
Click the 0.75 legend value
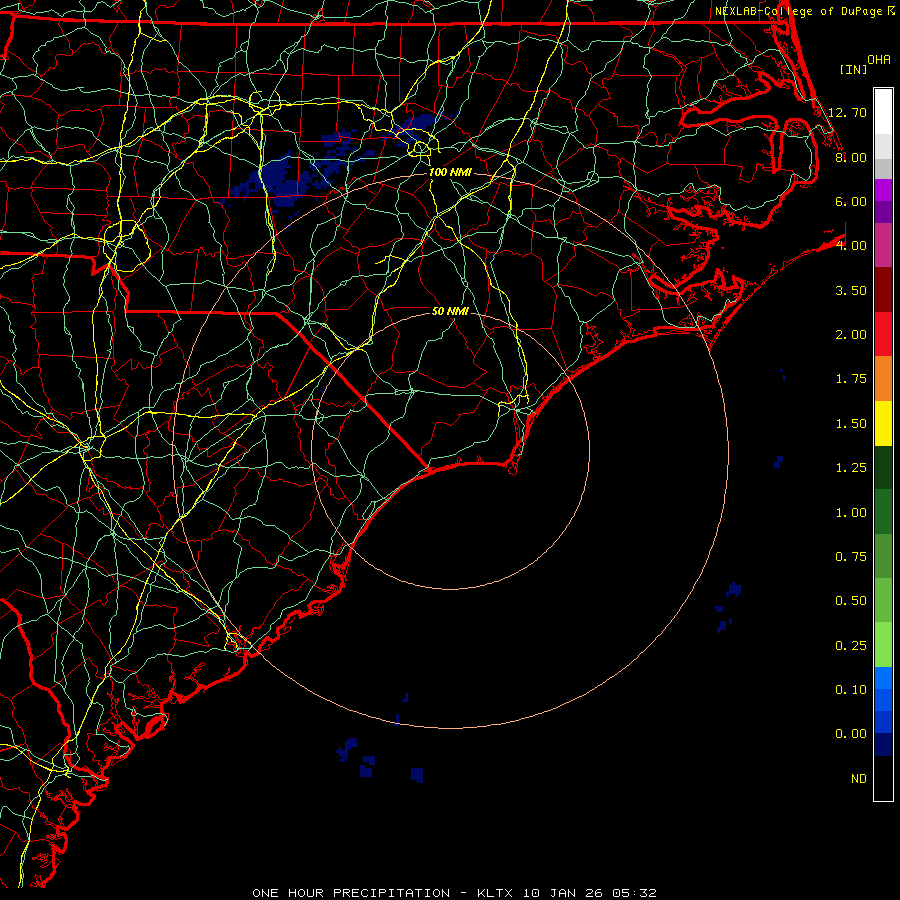coord(851,557)
